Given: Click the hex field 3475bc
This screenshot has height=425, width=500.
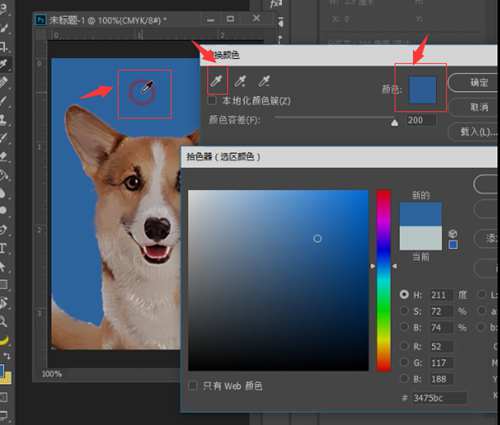Looking at the screenshot, I should [x=439, y=398].
